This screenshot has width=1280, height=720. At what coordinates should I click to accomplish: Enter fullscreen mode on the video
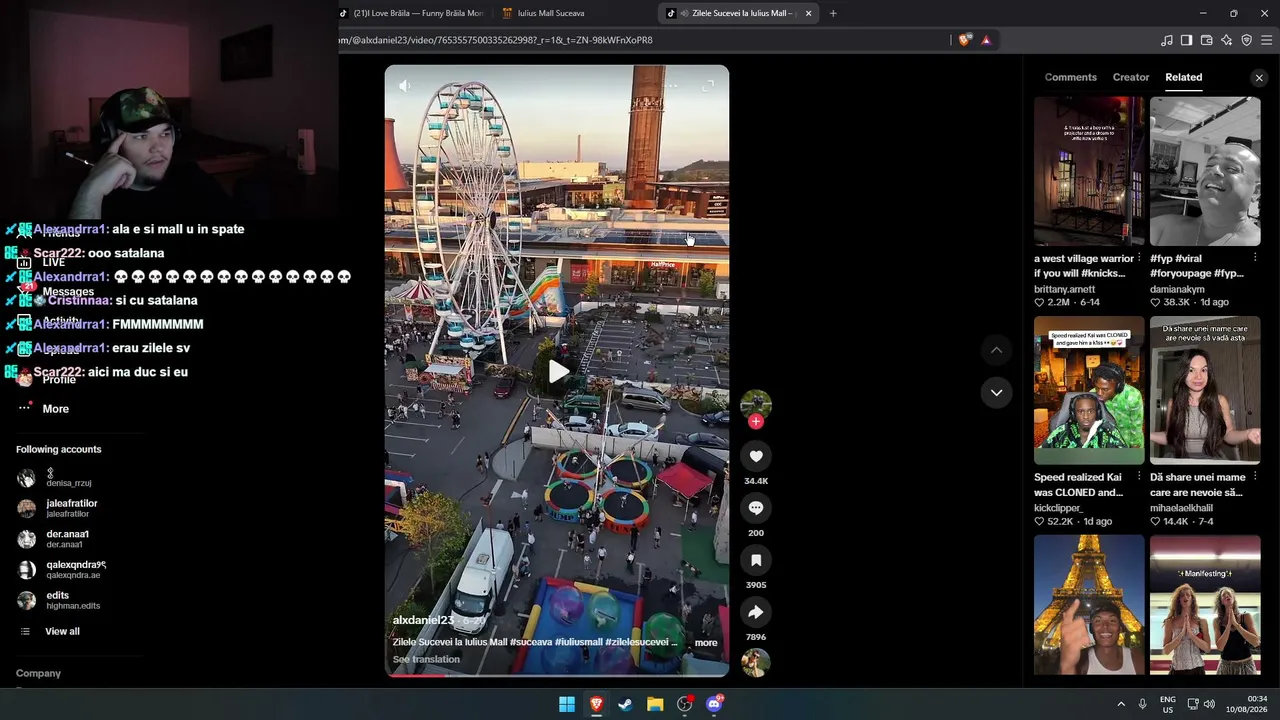(x=708, y=86)
